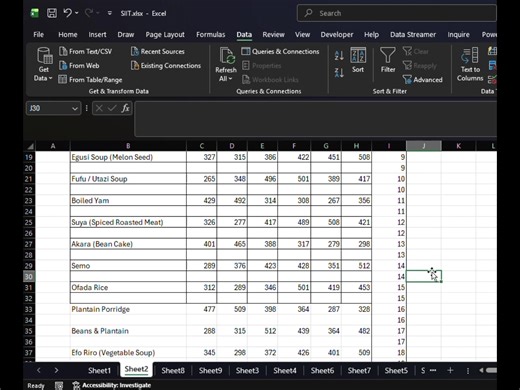Screen dimensions: 520x390
Task: Switch to the Page Layout tab
Action: pyautogui.click(x=165, y=35)
